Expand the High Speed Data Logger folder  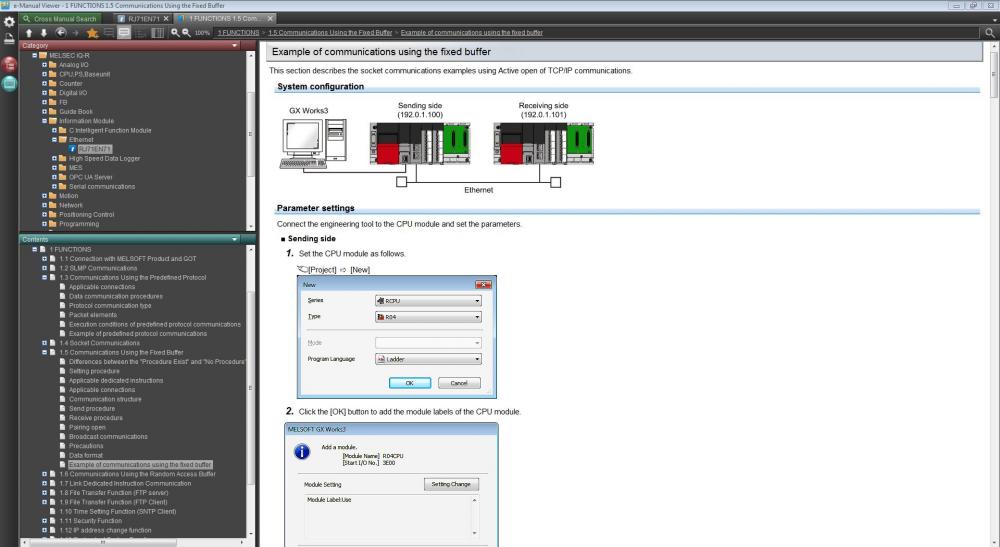coord(54,159)
